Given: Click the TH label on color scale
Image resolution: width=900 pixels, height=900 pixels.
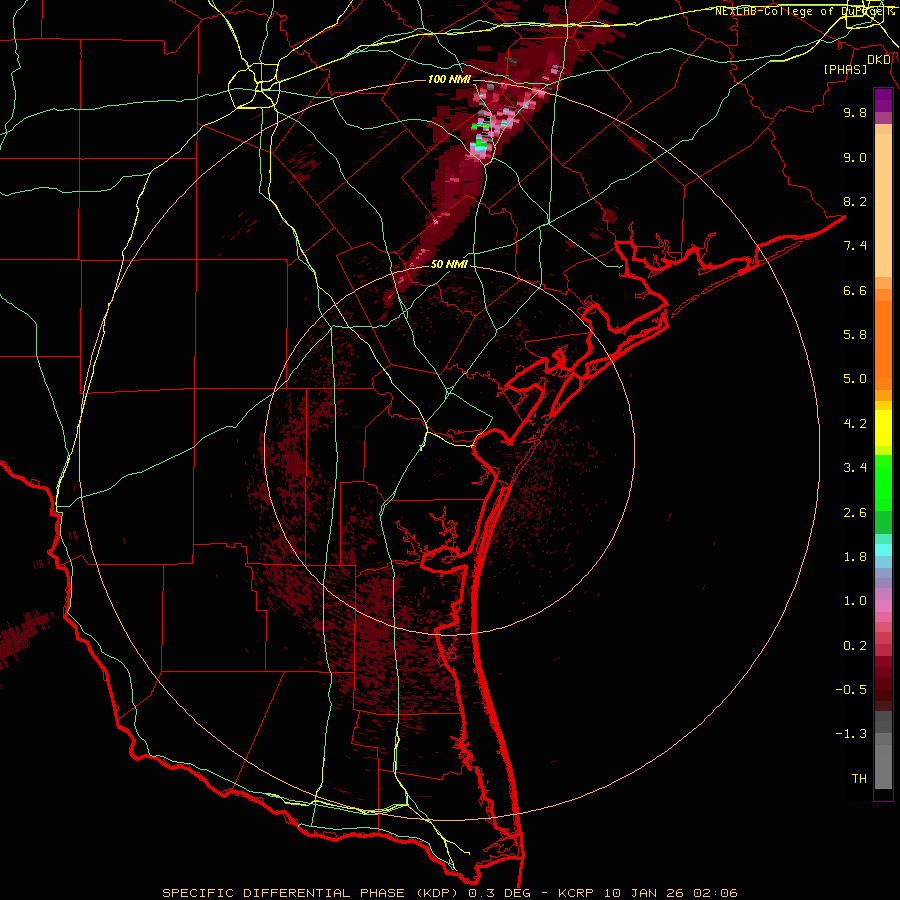Looking at the screenshot, I should [x=859, y=779].
